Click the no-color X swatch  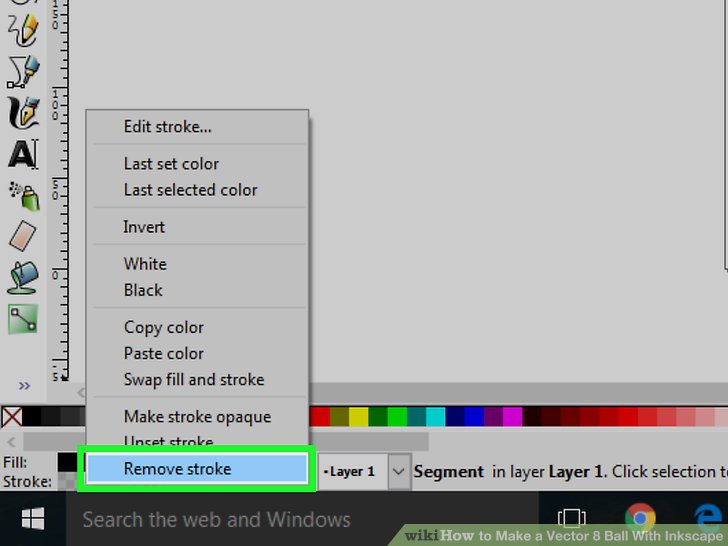pyautogui.click(x=12, y=416)
